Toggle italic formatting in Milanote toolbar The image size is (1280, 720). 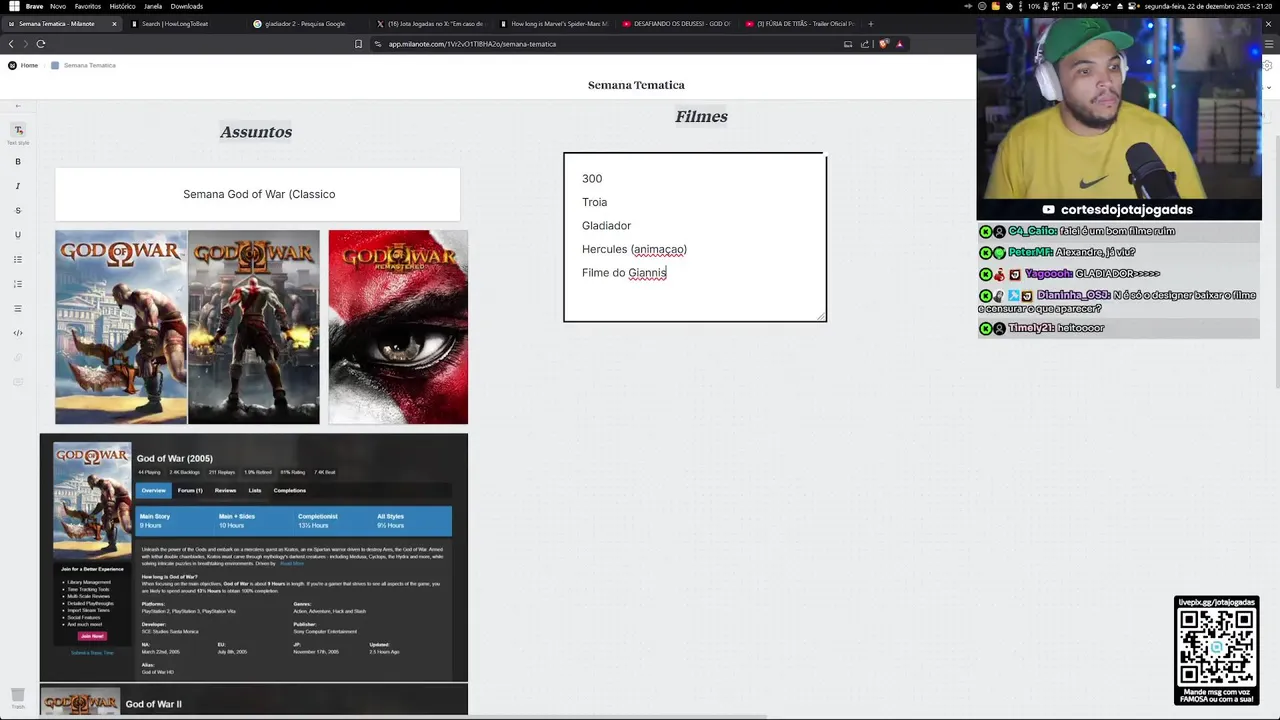tap(18, 186)
